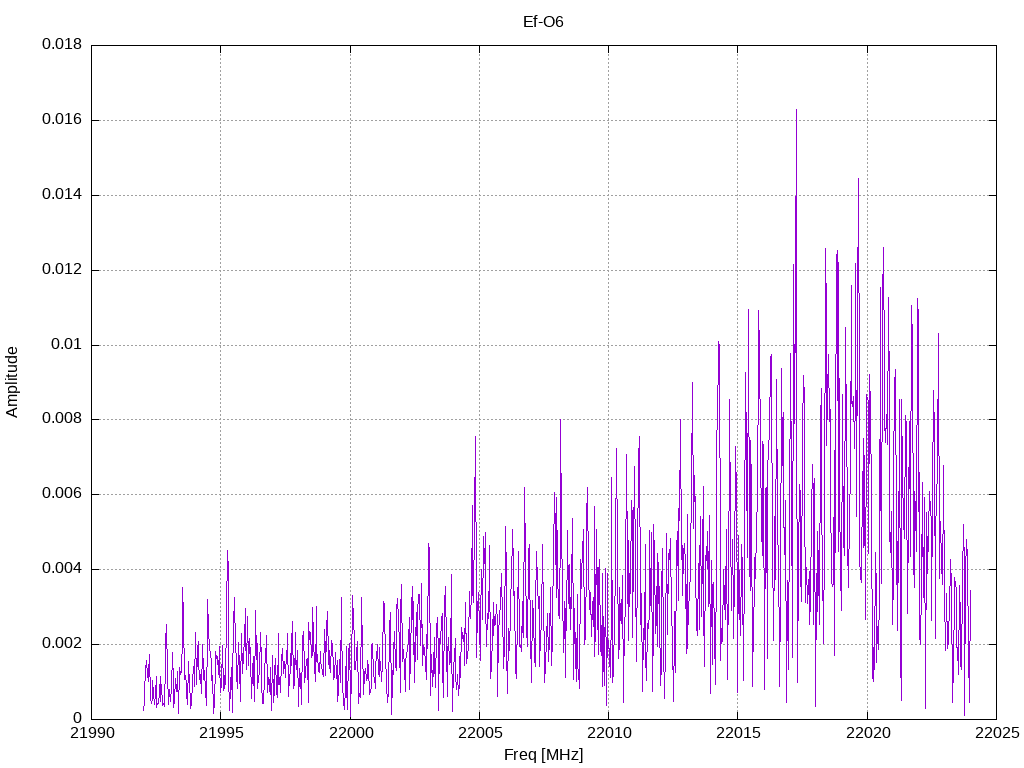This screenshot has height=768, width=1024.
Task: Click the 22025 x-axis tick label
Action: coord(997,733)
